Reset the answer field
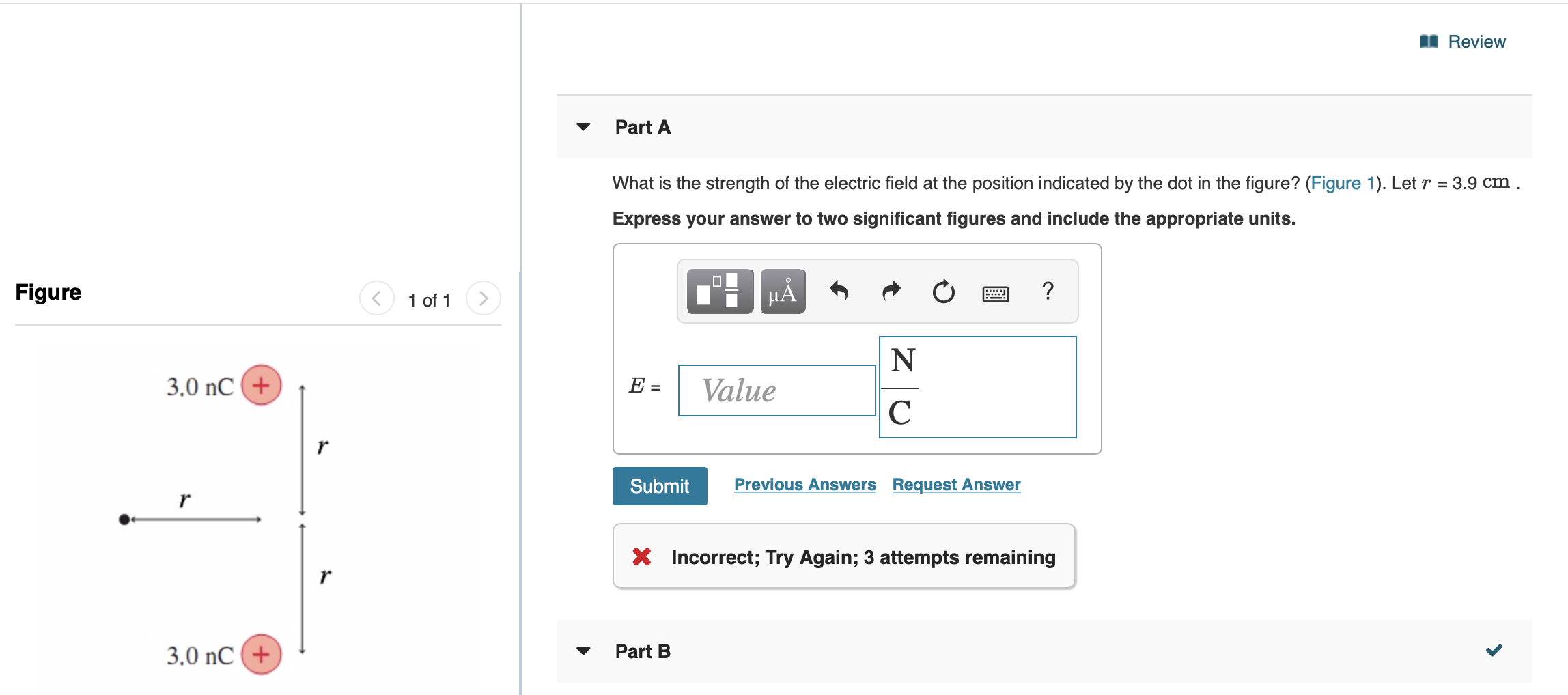The height and width of the screenshot is (695, 1568). click(943, 292)
